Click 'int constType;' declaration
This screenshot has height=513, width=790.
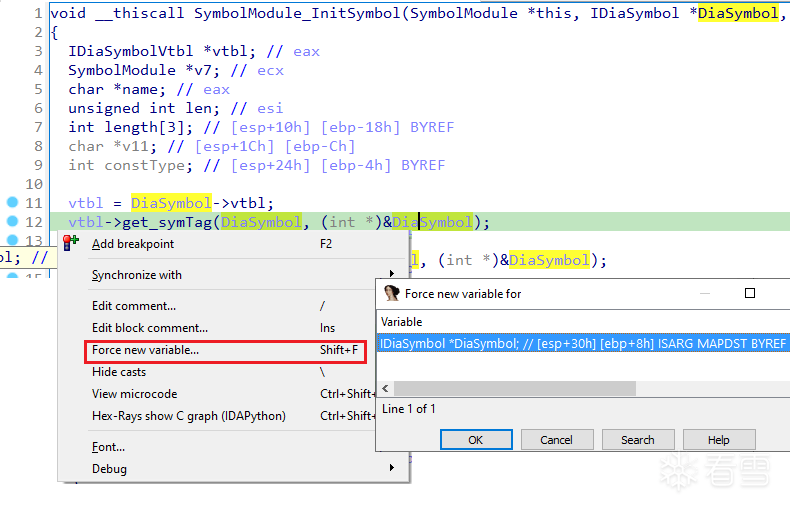pos(130,165)
